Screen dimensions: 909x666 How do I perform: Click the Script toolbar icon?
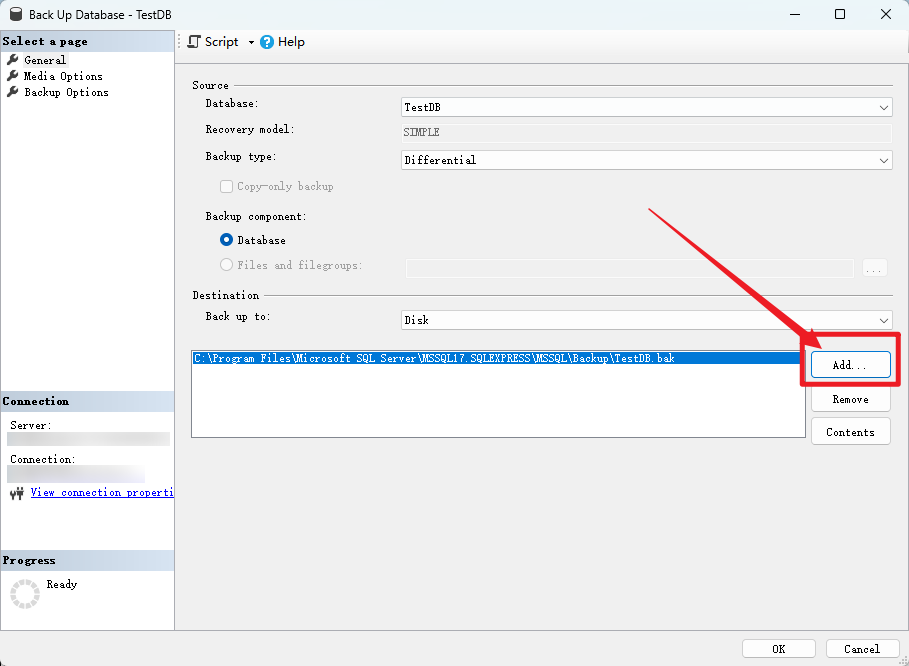point(194,42)
